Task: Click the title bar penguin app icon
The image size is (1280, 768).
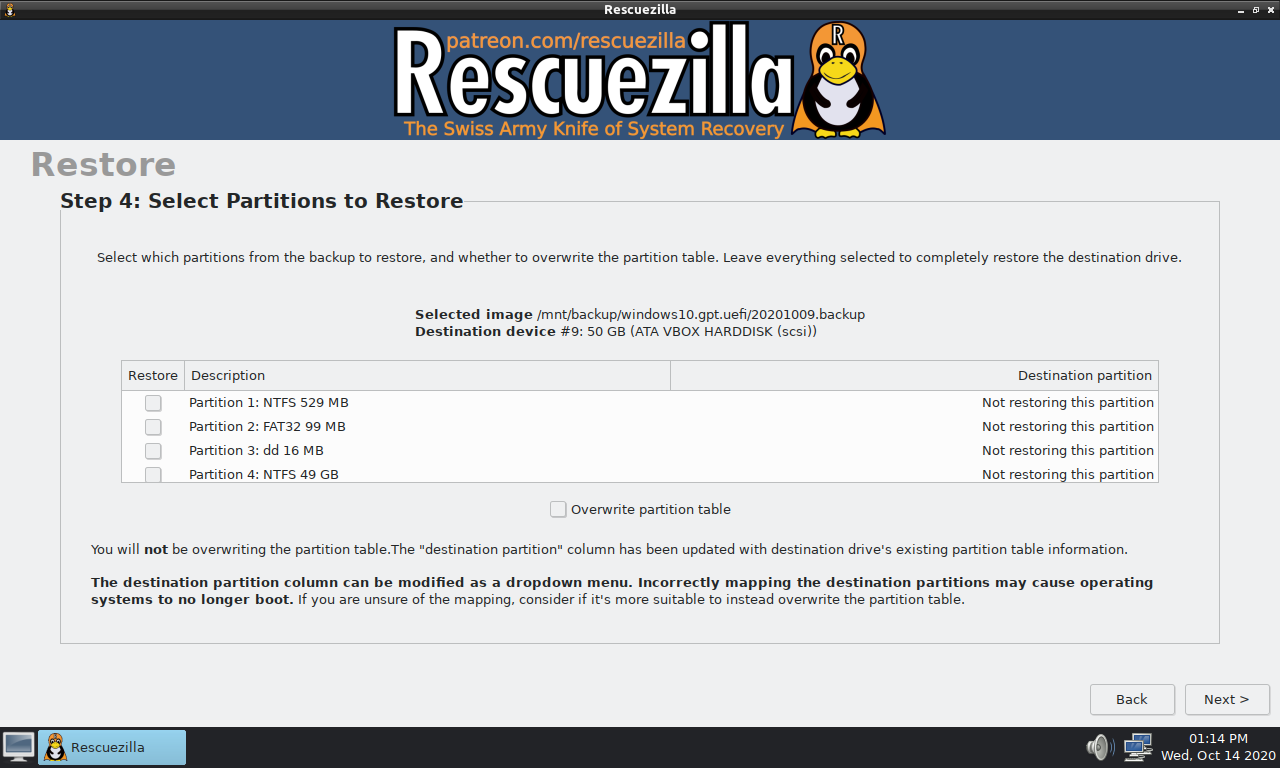Action: click(x=10, y=10)
